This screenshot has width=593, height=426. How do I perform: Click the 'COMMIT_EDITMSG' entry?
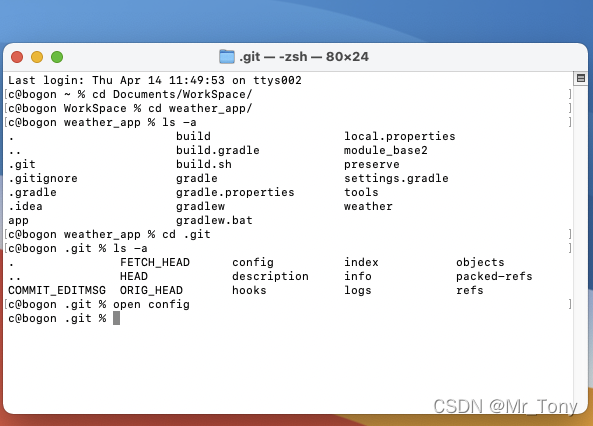pos(57,290)
